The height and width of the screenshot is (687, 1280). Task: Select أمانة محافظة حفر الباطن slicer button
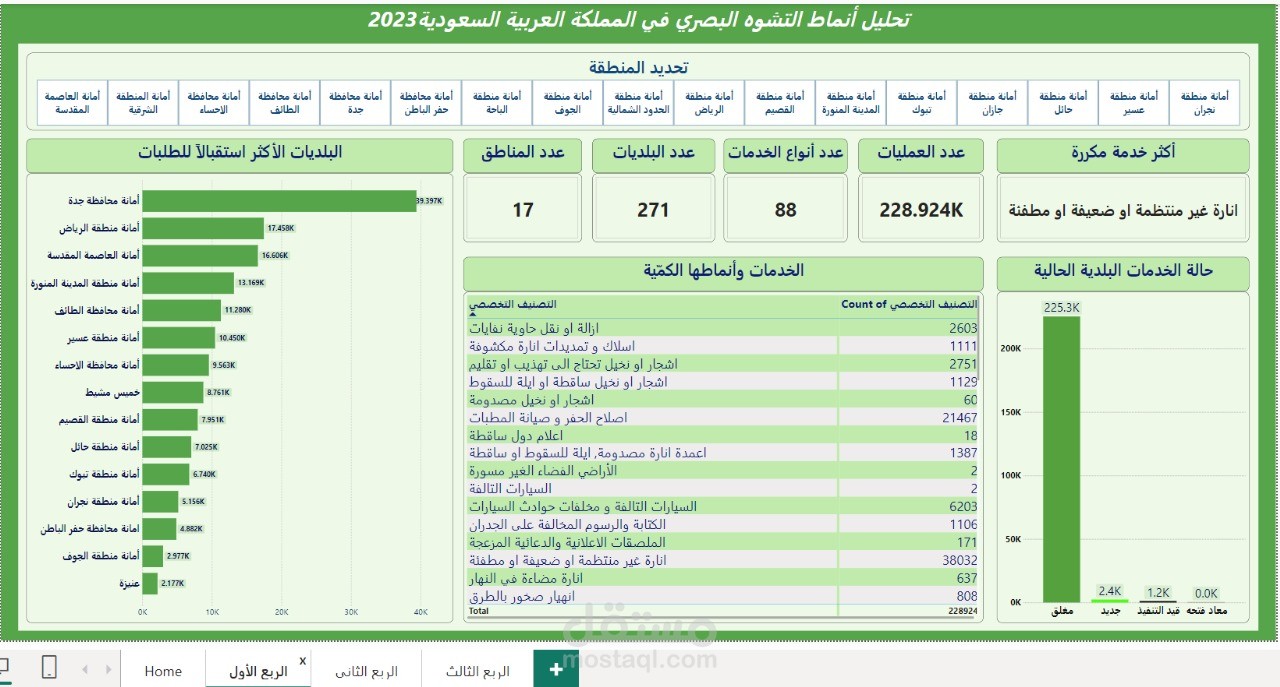(427, 103)
